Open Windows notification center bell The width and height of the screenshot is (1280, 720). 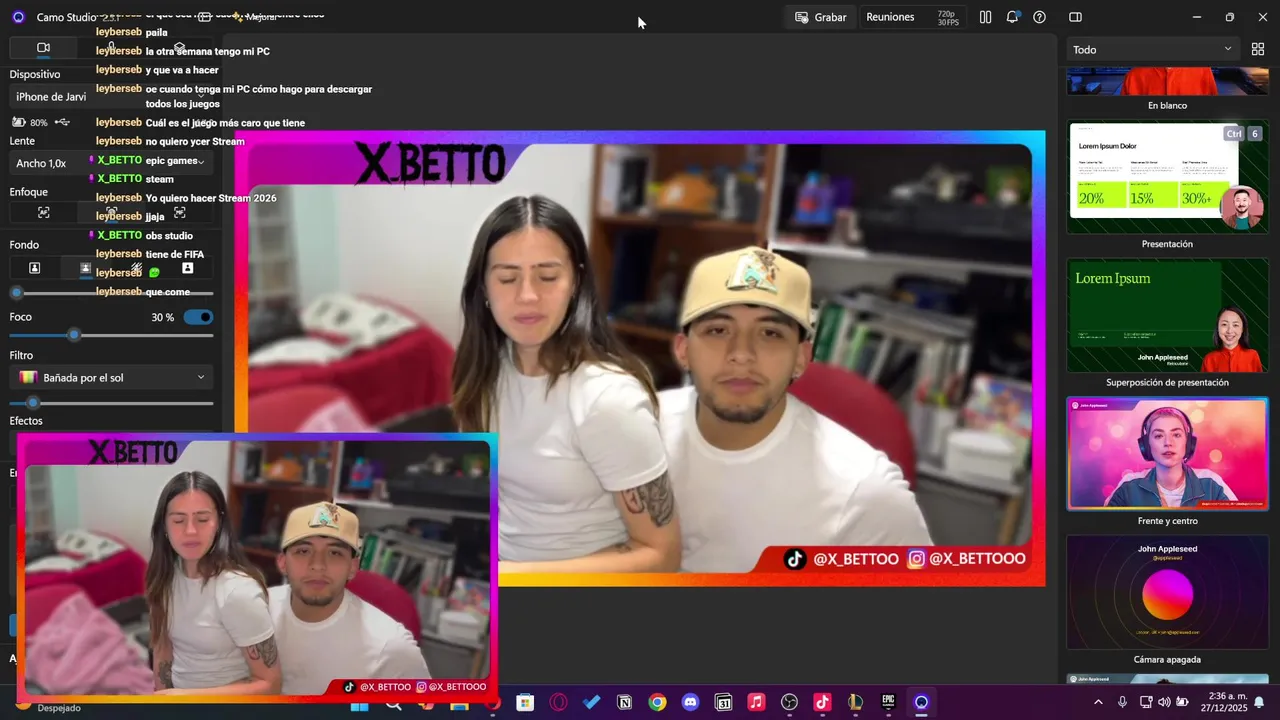[x=1259, y=702]
